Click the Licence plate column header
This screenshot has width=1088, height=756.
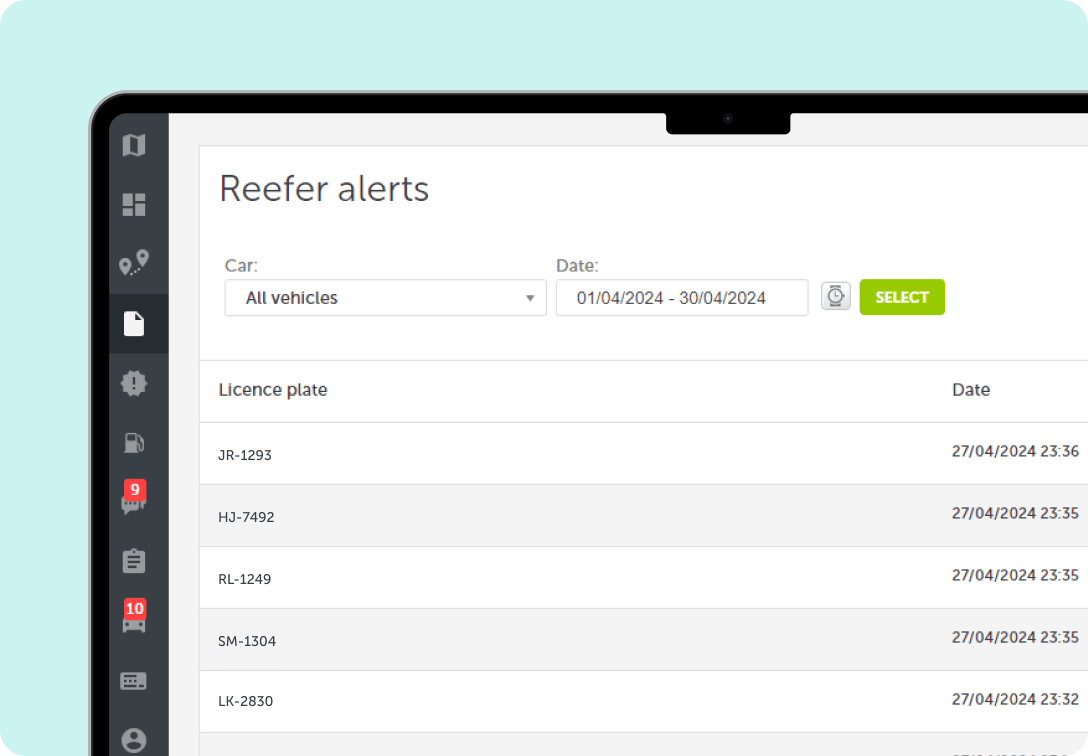(273, 390)
